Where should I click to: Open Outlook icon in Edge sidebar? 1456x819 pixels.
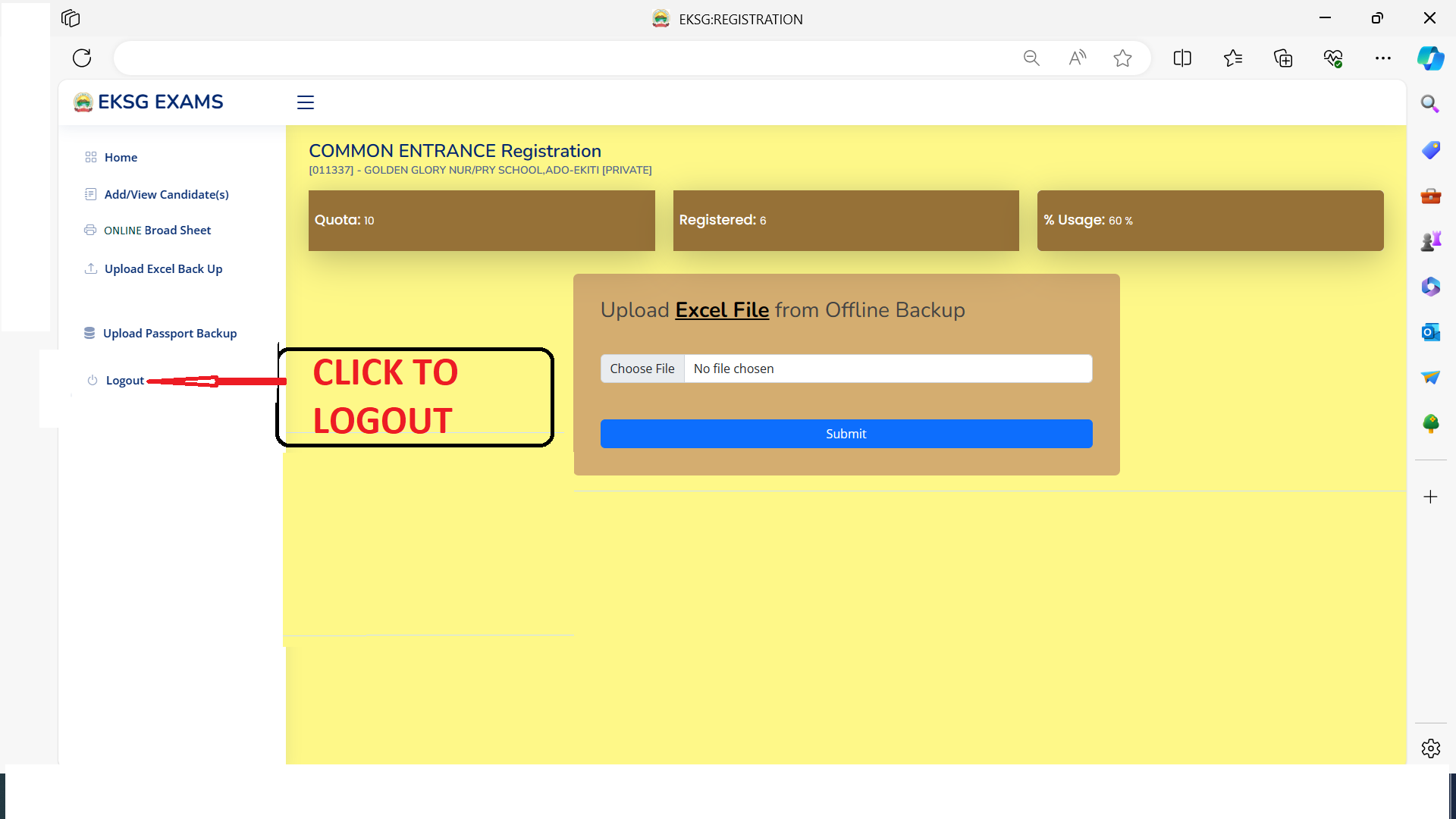(x=1430, y=332)
